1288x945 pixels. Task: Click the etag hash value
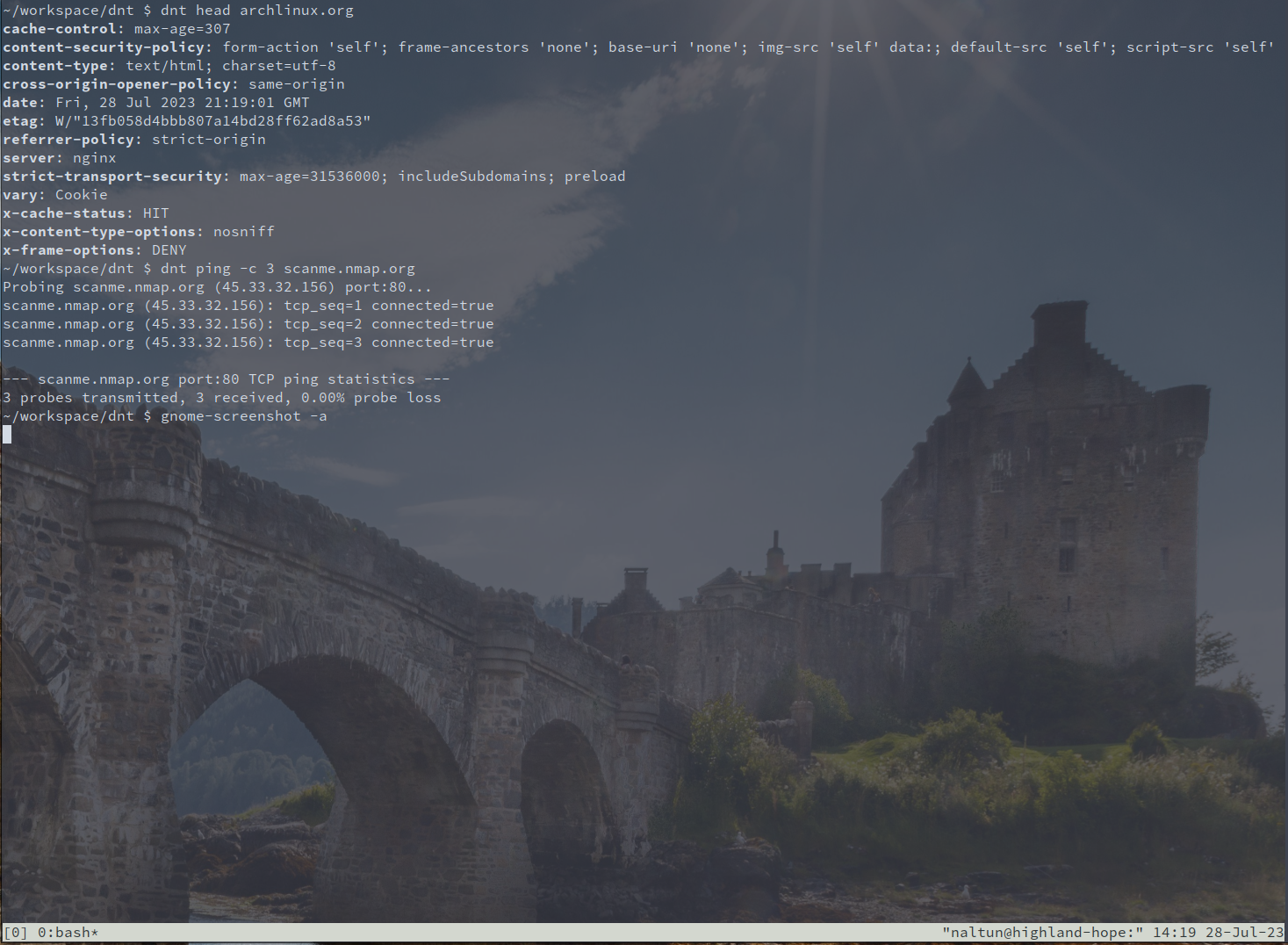[x=212, y=121]
